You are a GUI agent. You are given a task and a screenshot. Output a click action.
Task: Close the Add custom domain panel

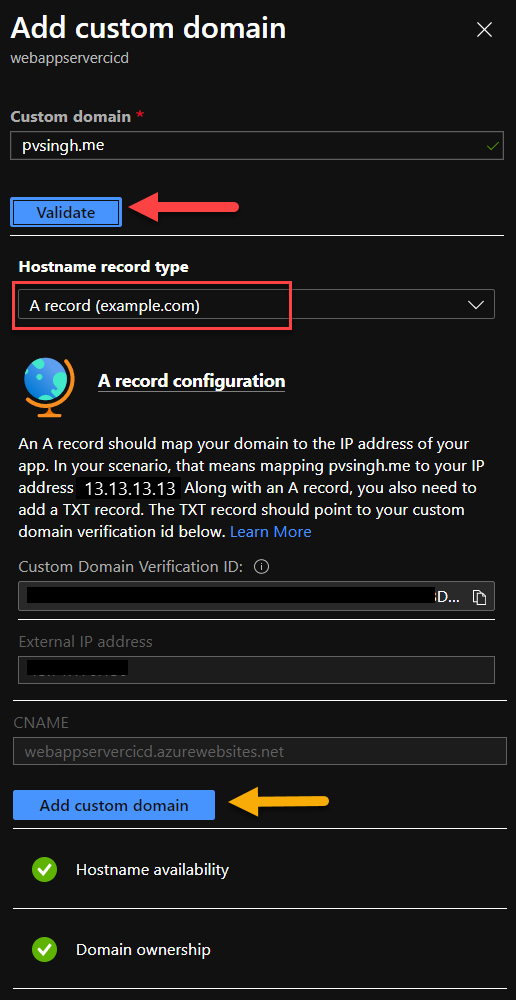click(x=485, y=29)
